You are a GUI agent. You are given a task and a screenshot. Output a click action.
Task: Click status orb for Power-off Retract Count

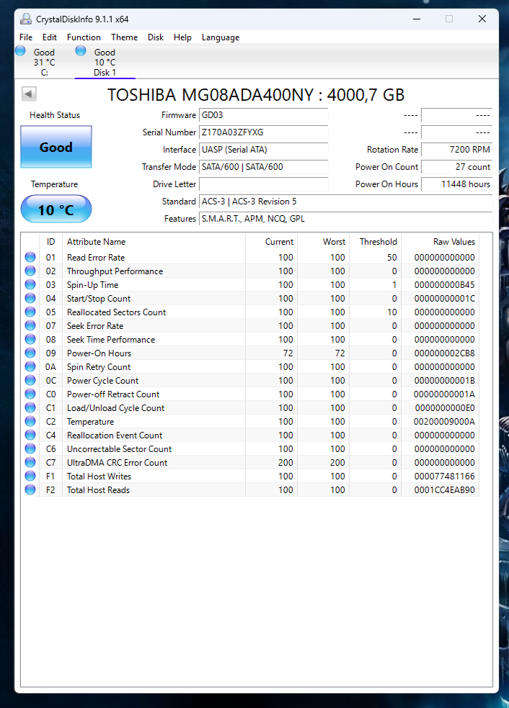pos(30,394)
